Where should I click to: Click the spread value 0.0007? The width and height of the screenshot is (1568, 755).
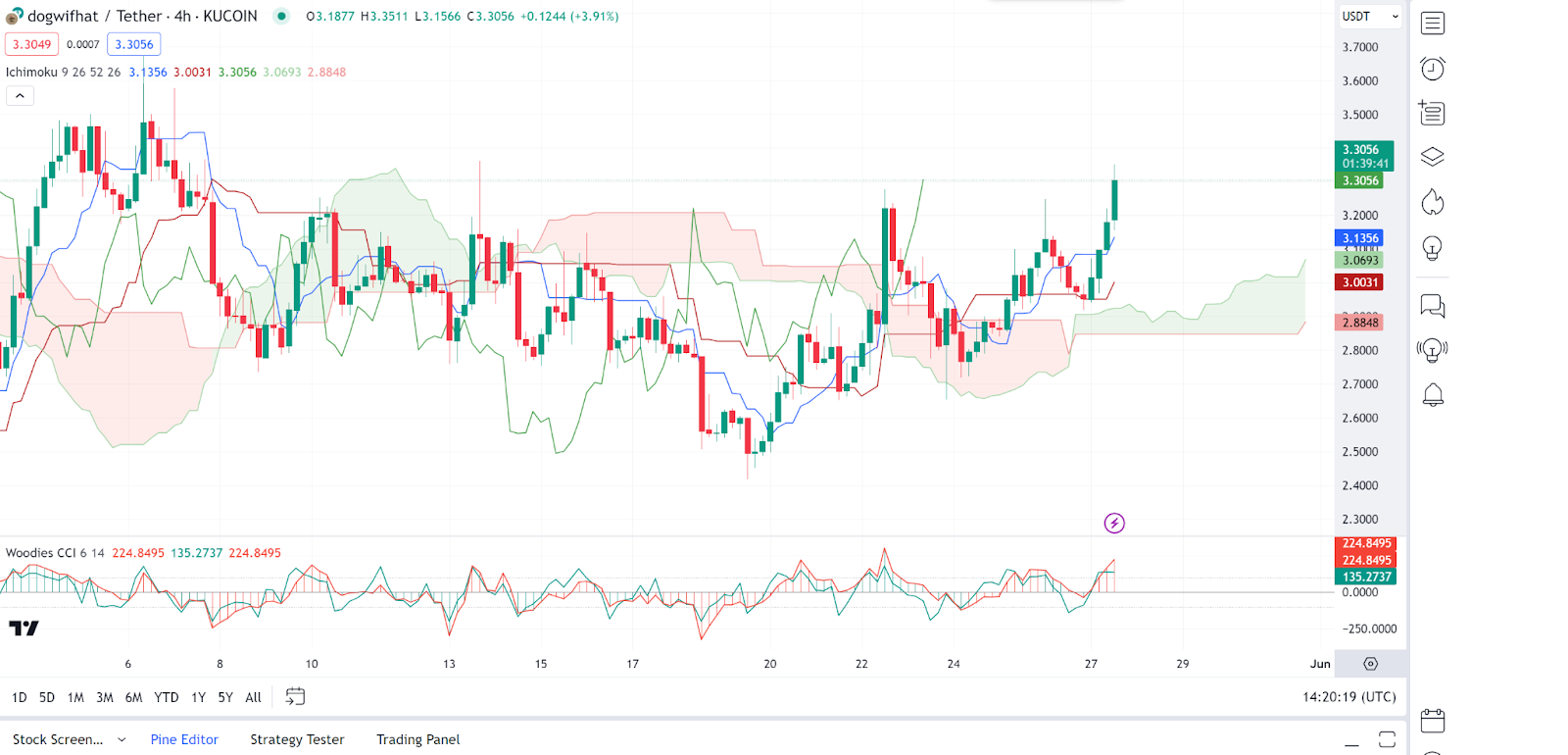[x=83, y=44]
